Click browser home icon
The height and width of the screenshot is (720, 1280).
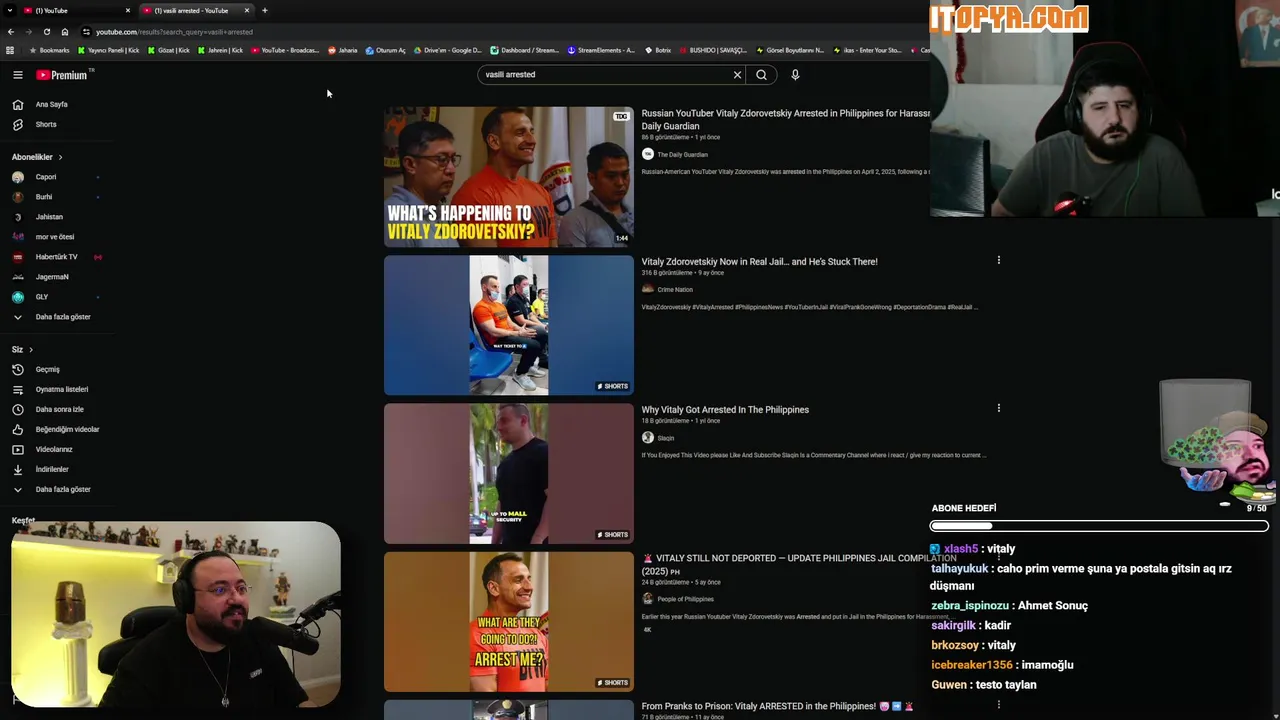click(x=65, y=32)
